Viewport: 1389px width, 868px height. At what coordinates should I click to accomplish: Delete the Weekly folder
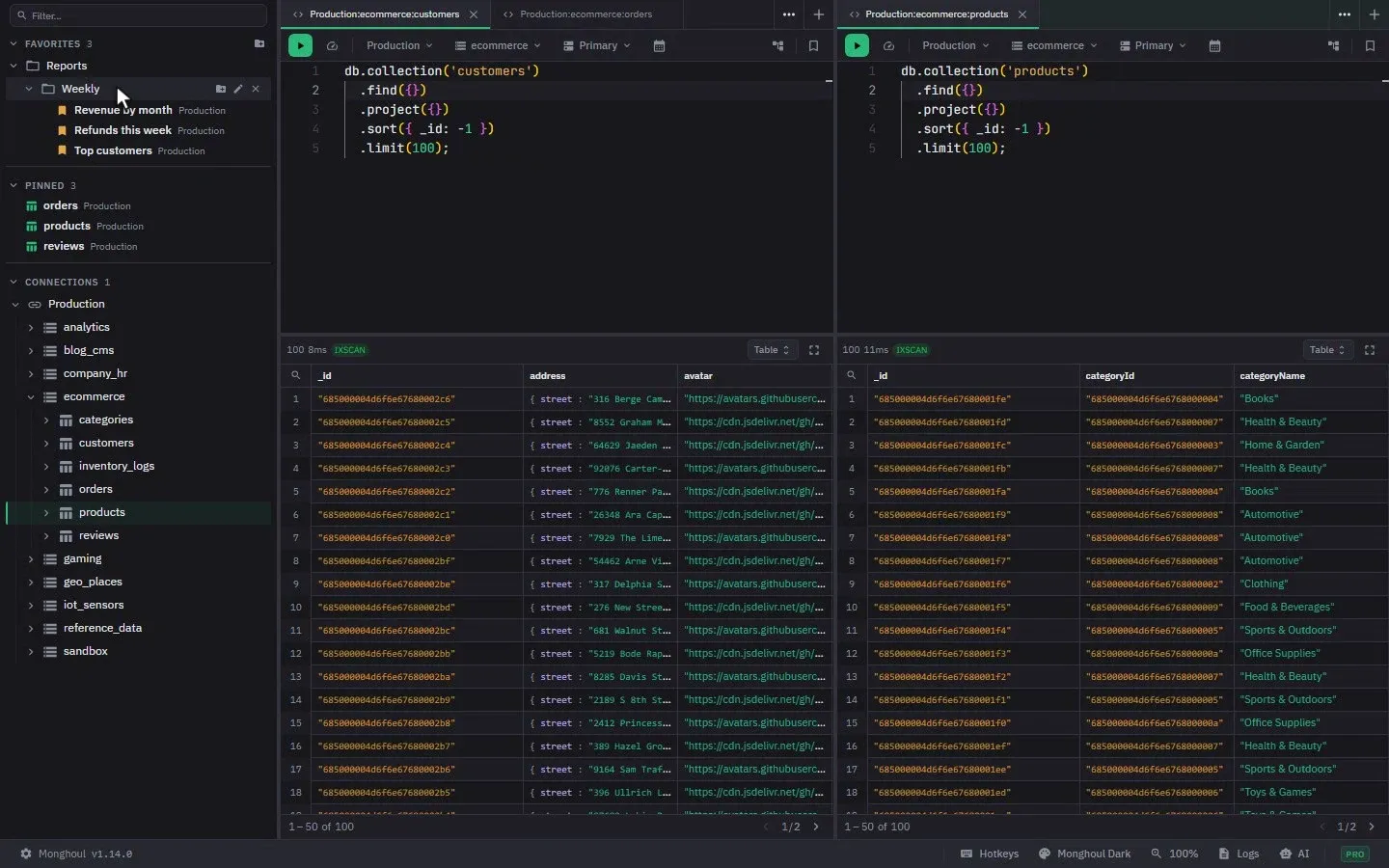click(x=256, y=89)
